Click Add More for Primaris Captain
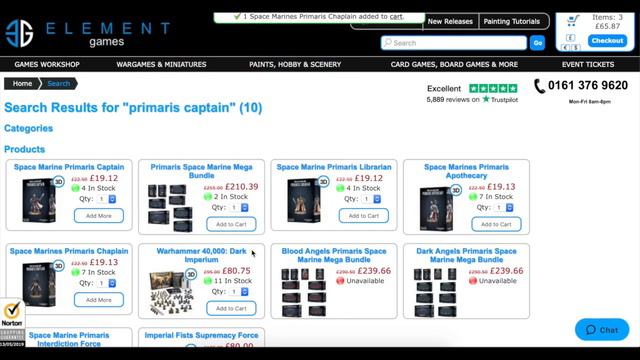This screenshot has height=360, width=640. pyautogui.click(x=99, y=216)
